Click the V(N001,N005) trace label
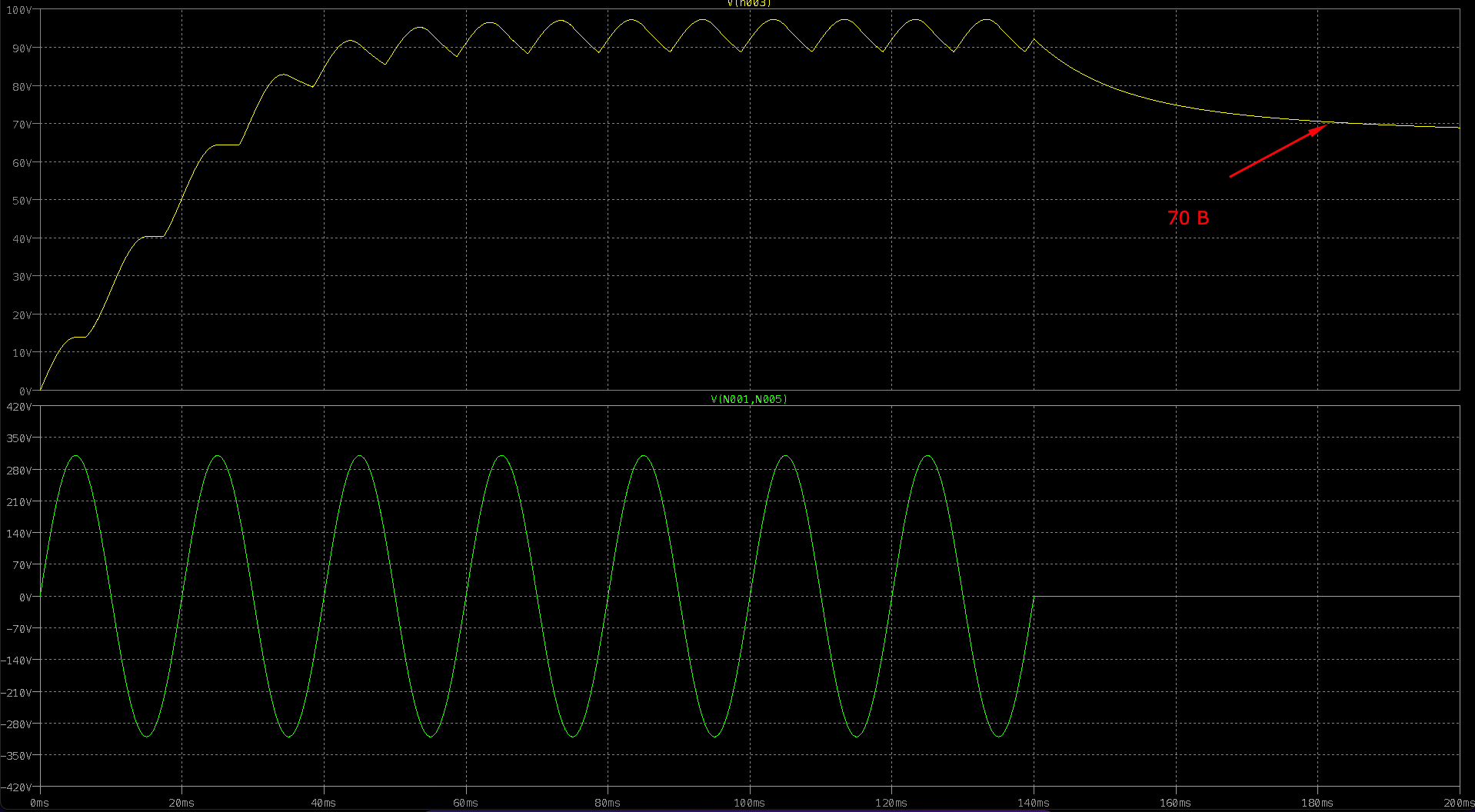This screenshot has width=1475, height=812. coord(748,399)
